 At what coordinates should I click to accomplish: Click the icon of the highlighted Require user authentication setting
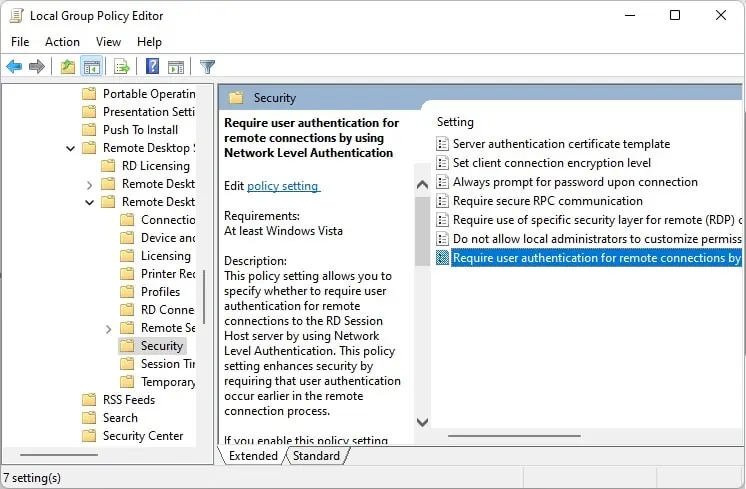442,258
